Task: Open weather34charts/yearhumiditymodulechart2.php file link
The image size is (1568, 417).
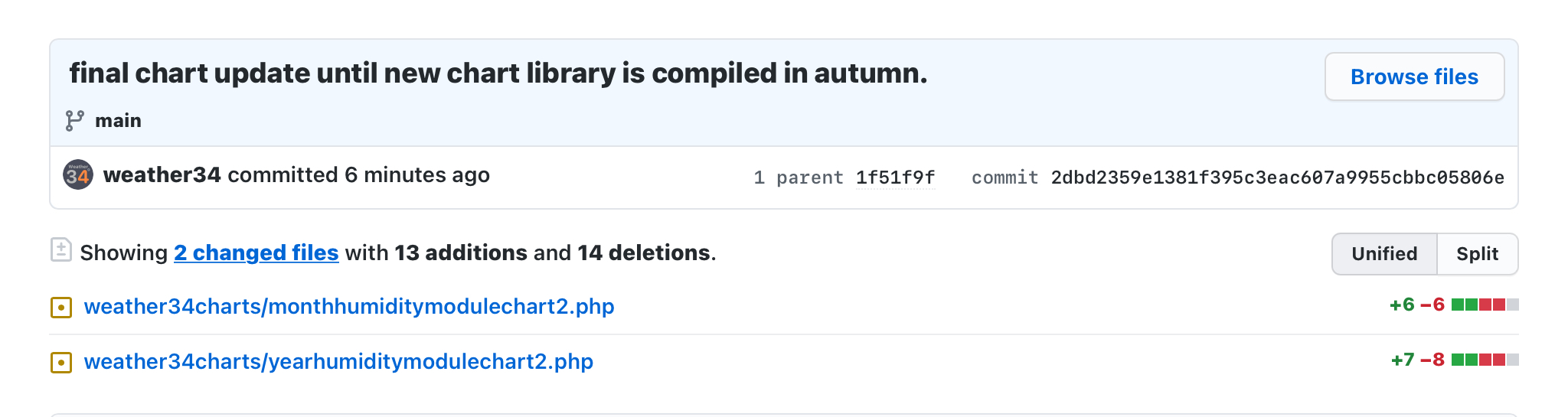Action: [x=338, y=362]
